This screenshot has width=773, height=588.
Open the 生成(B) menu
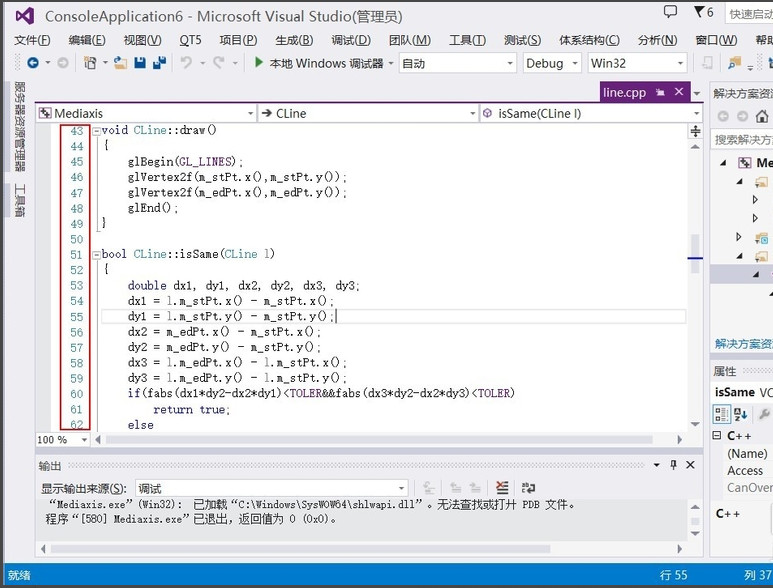tap(294, 40)
